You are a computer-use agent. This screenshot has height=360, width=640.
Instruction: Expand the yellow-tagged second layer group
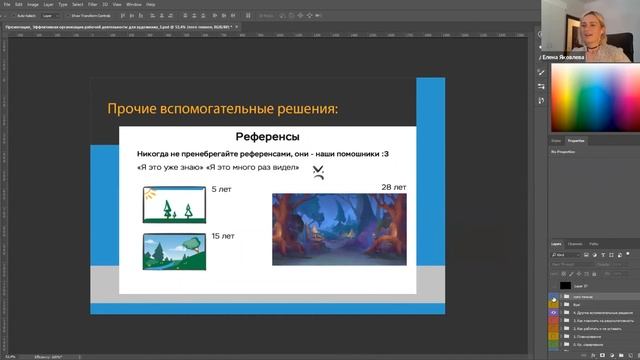561,304
